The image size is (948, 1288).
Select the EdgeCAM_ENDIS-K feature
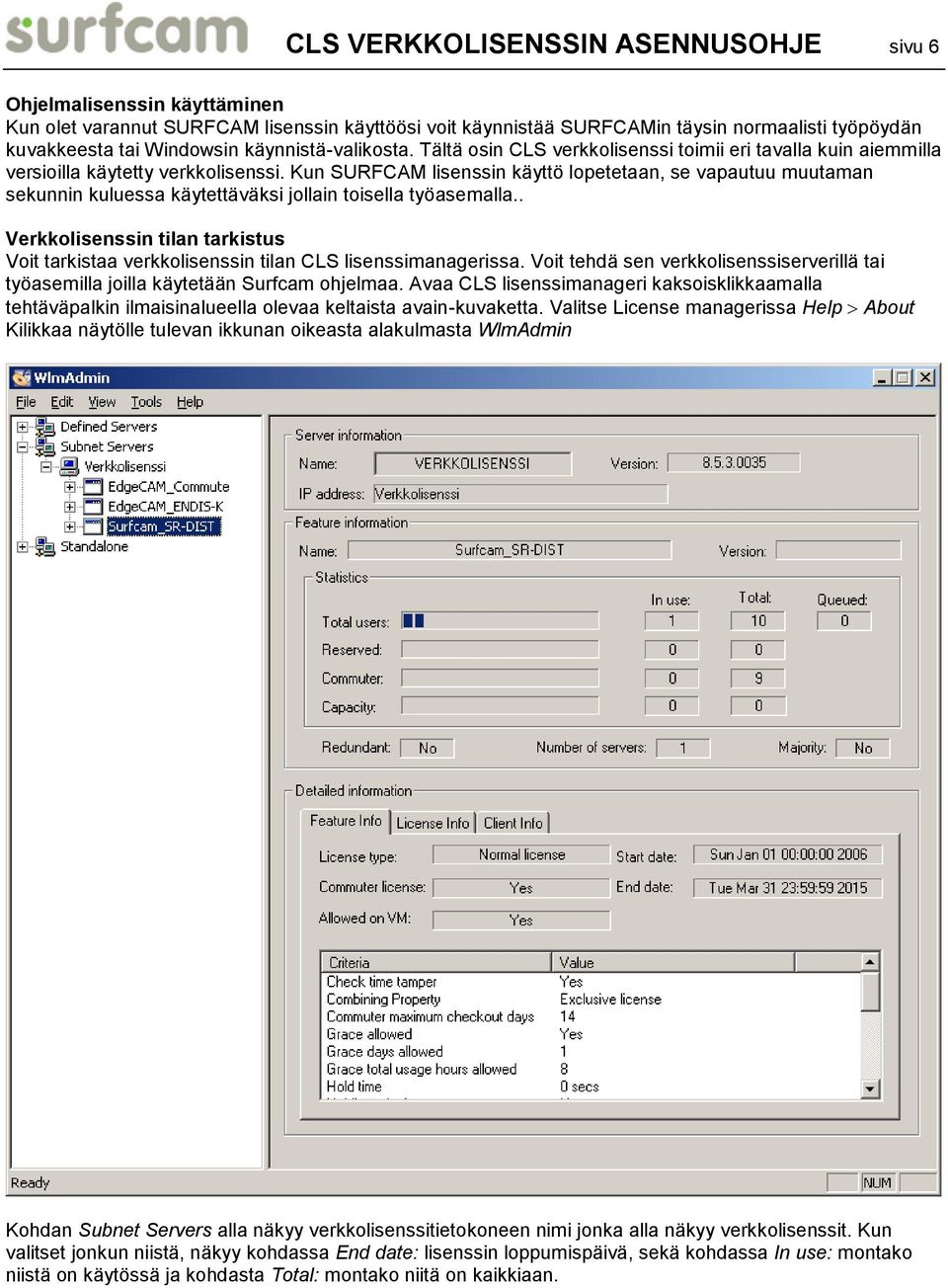click(165, 507)
